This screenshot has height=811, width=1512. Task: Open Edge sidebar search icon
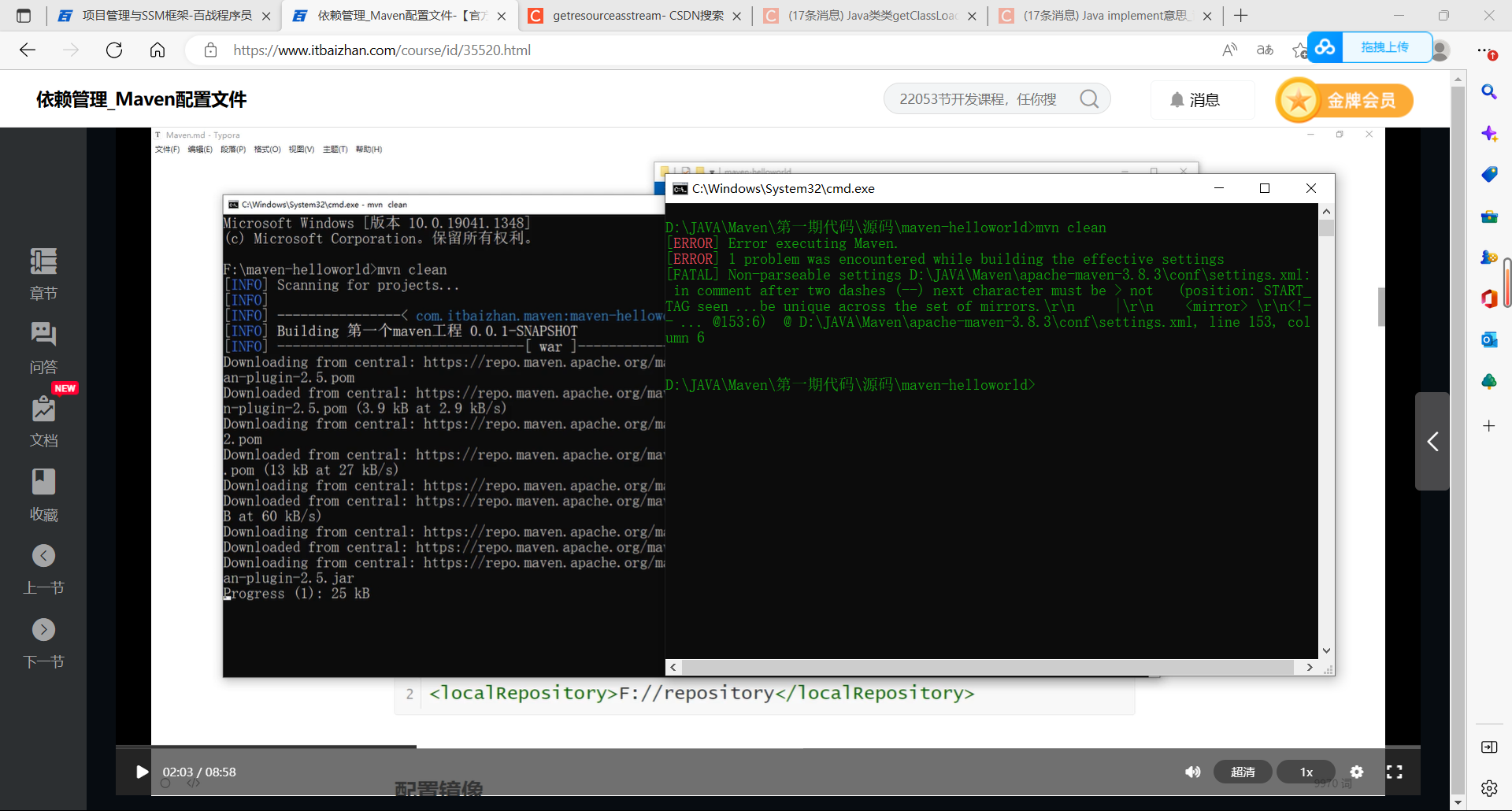[1488, 92]
